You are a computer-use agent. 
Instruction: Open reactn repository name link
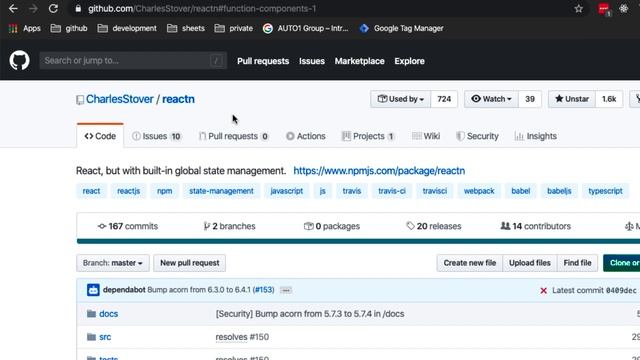[178, 99]
